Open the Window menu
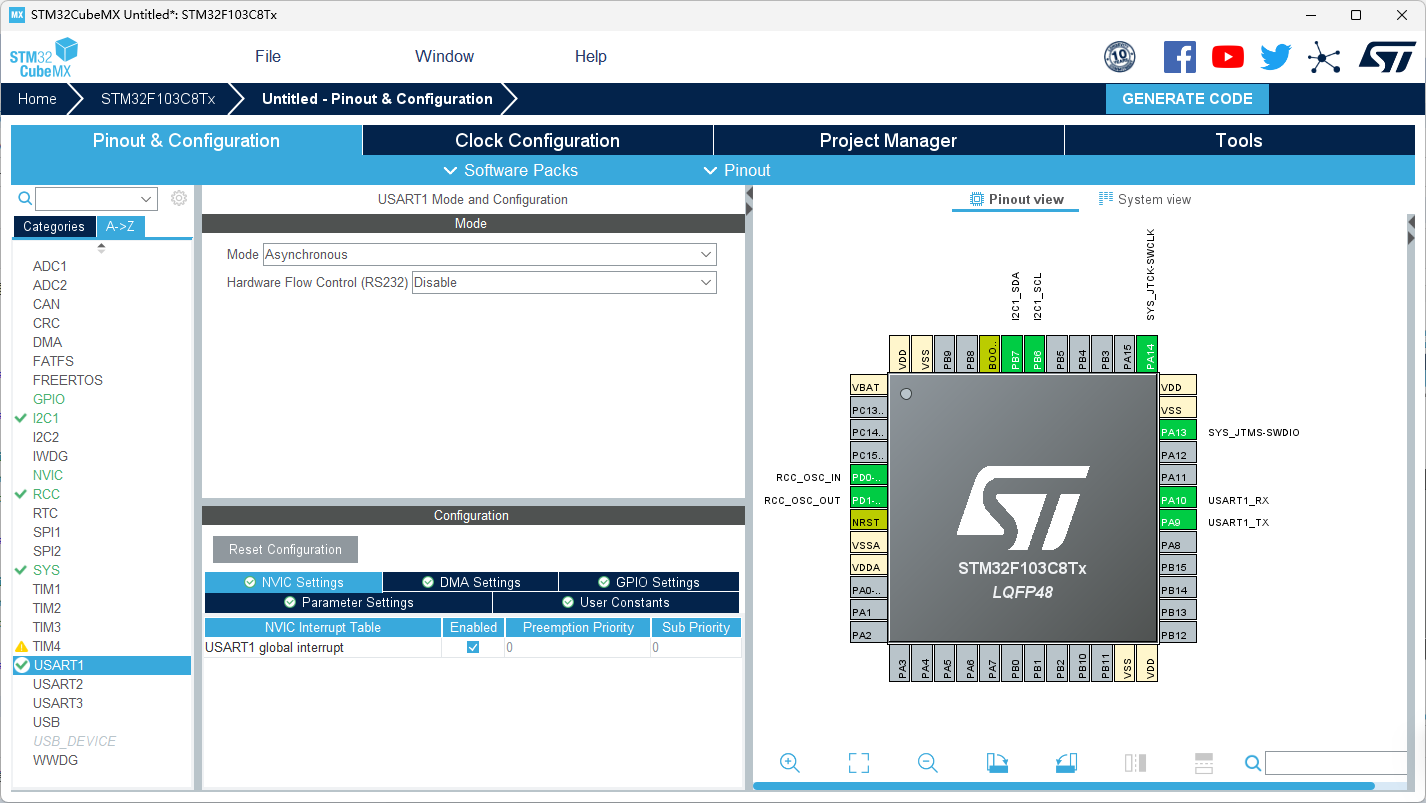 pos(444,56)
